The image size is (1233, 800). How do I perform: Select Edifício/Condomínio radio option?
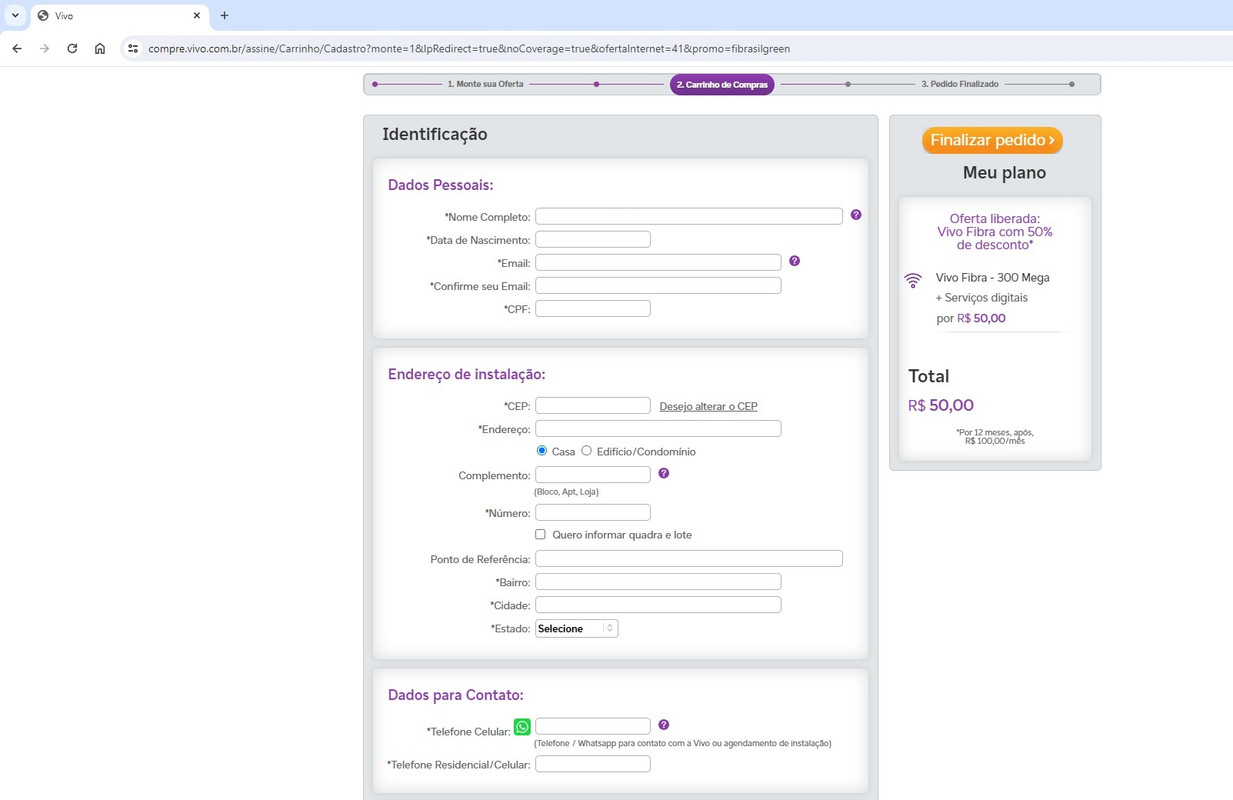click(x=586, y=451)
